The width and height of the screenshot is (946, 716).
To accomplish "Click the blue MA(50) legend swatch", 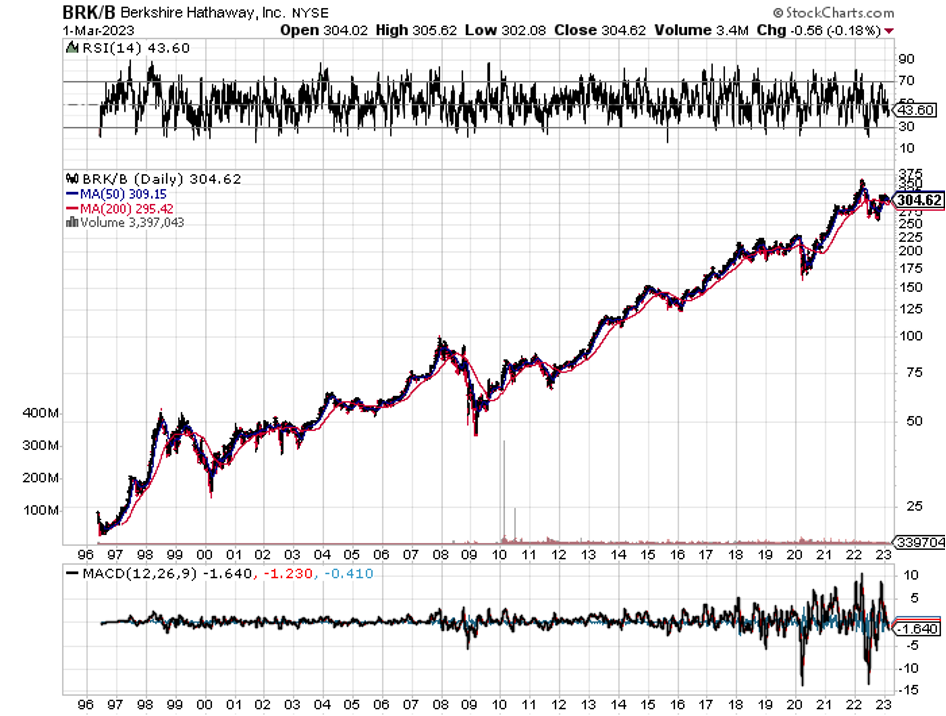I will pos(71,193).
